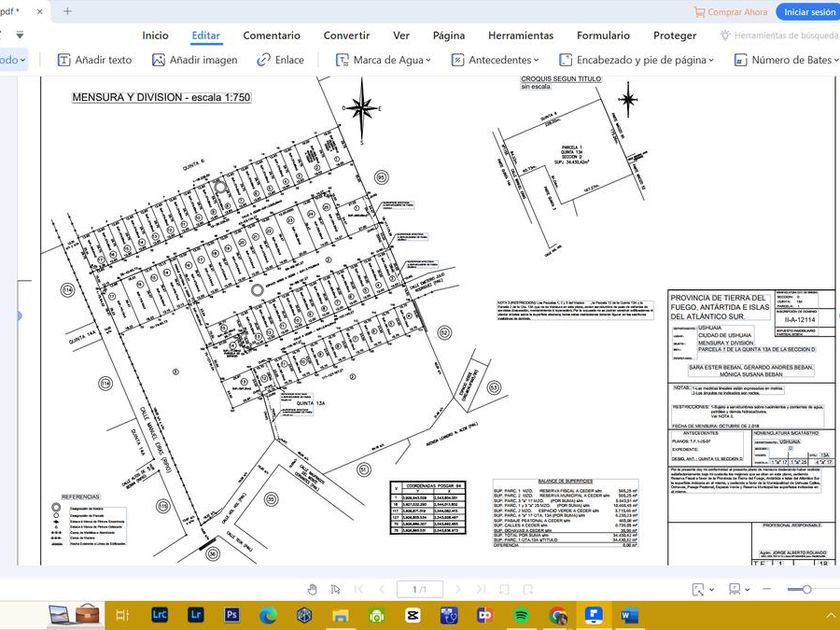This screenshot has width=840, height=630.
Task: Click the Enlace link tool
Action: tap(280, 60)
